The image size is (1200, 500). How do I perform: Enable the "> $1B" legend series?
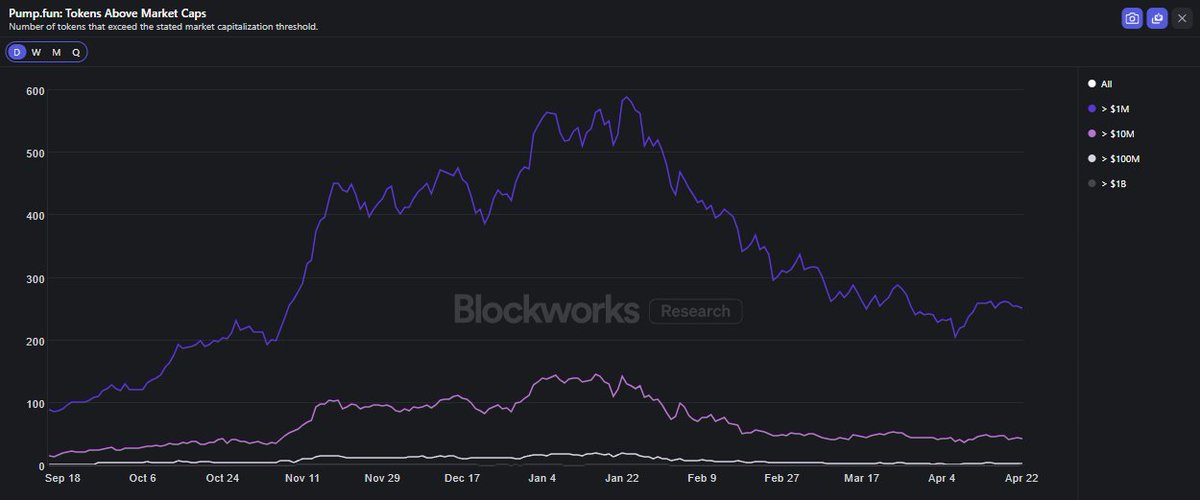(x=1112, y=184)
